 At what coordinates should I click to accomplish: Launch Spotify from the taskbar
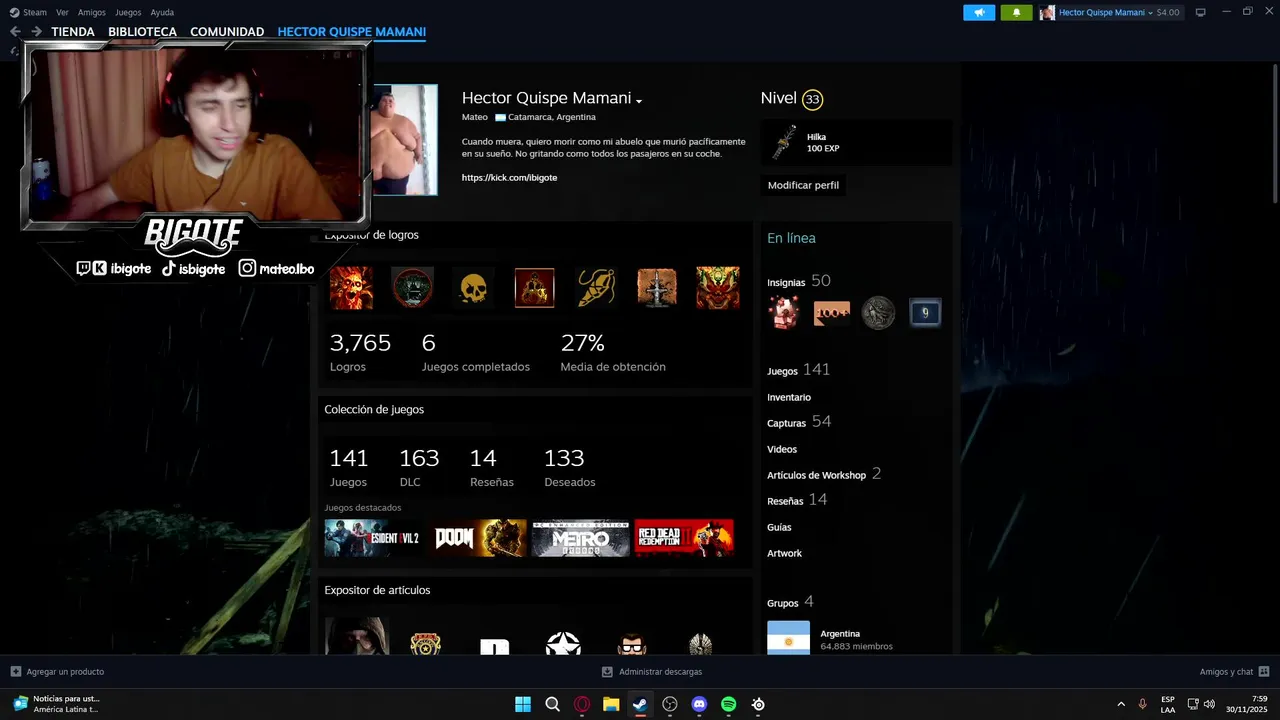pyautogui.click(x=729, y=704)
